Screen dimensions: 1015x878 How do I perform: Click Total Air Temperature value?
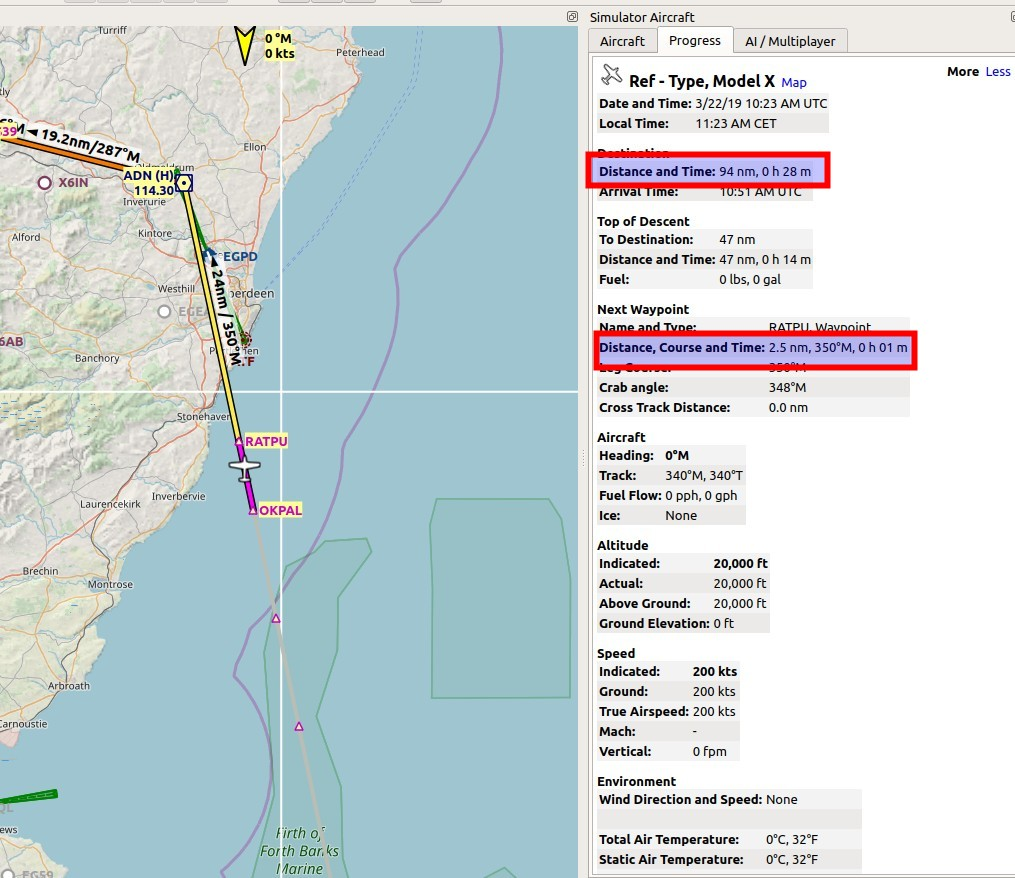click(x=792, y=840)
